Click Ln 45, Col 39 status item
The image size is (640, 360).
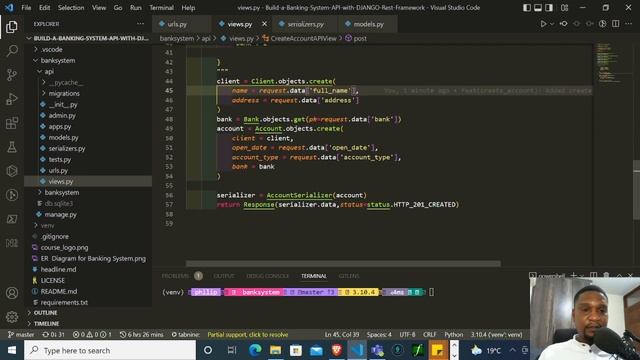point(342,334)
